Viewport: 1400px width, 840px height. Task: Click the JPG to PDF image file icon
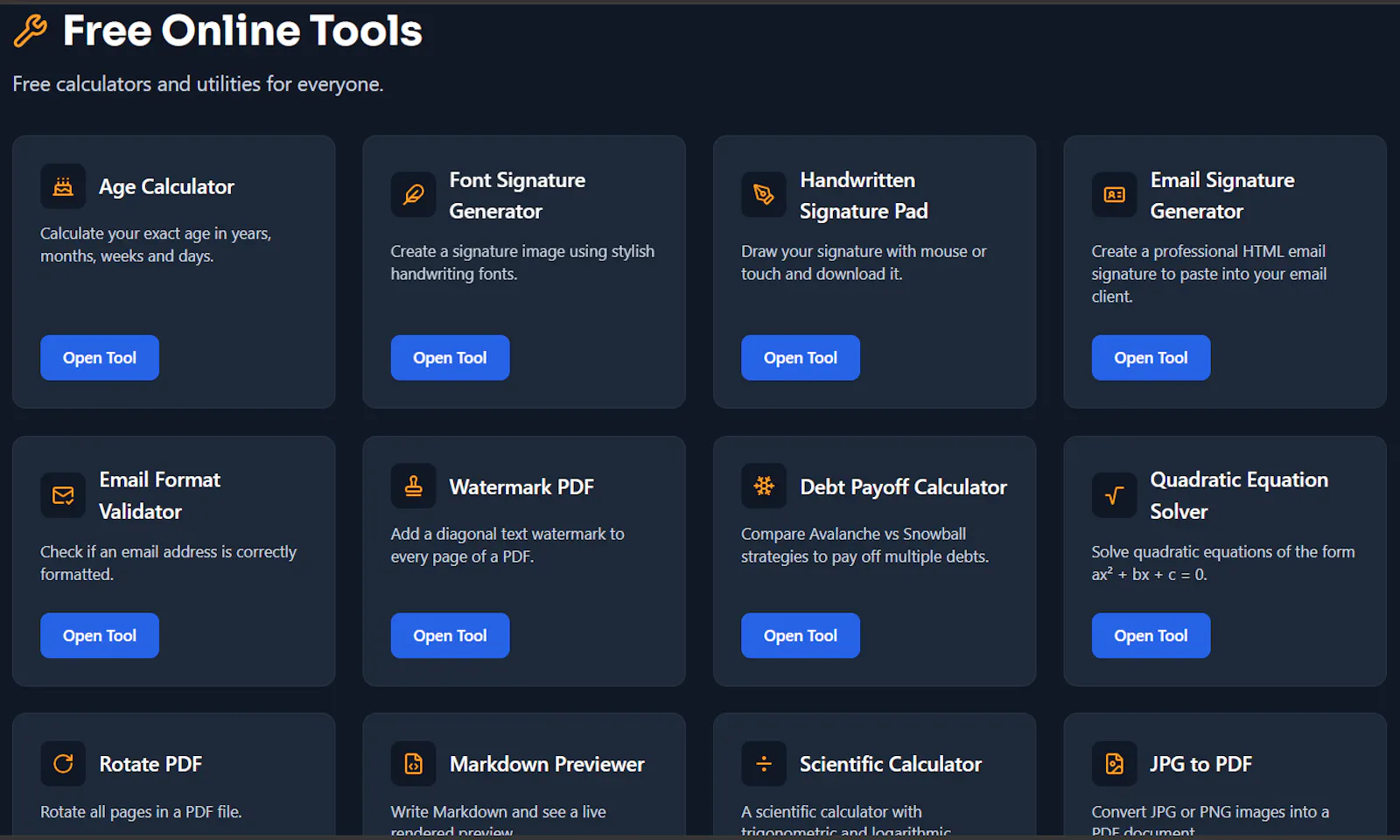[x=1114, y=764]
